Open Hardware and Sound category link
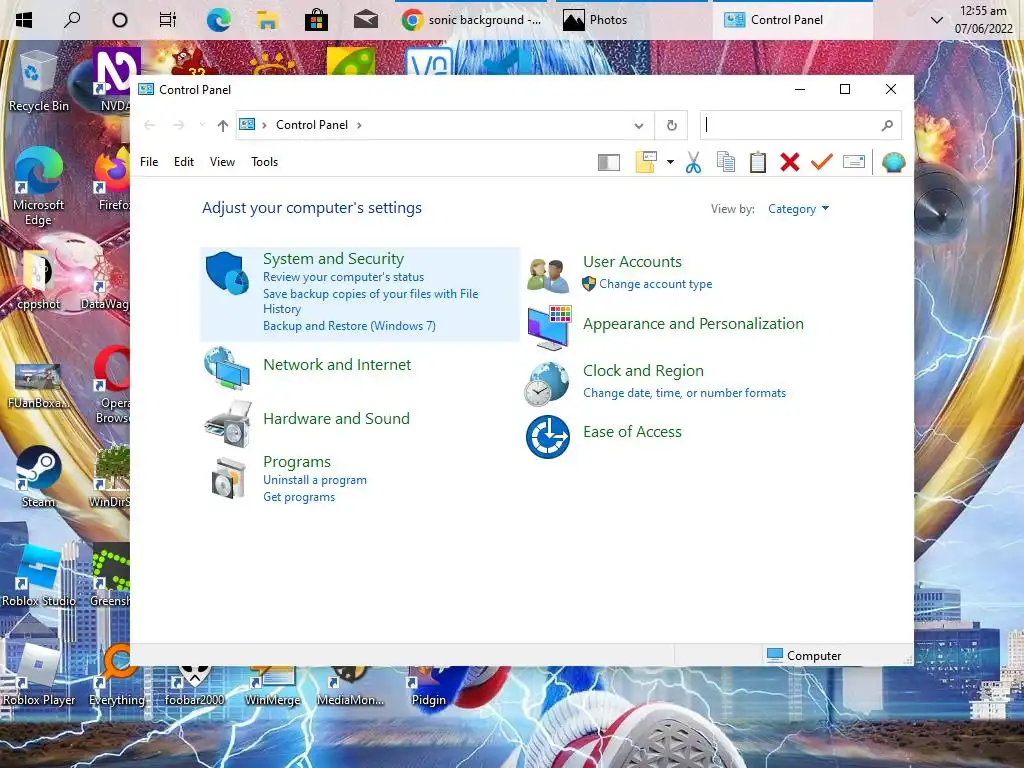 (x=336, y=419)
